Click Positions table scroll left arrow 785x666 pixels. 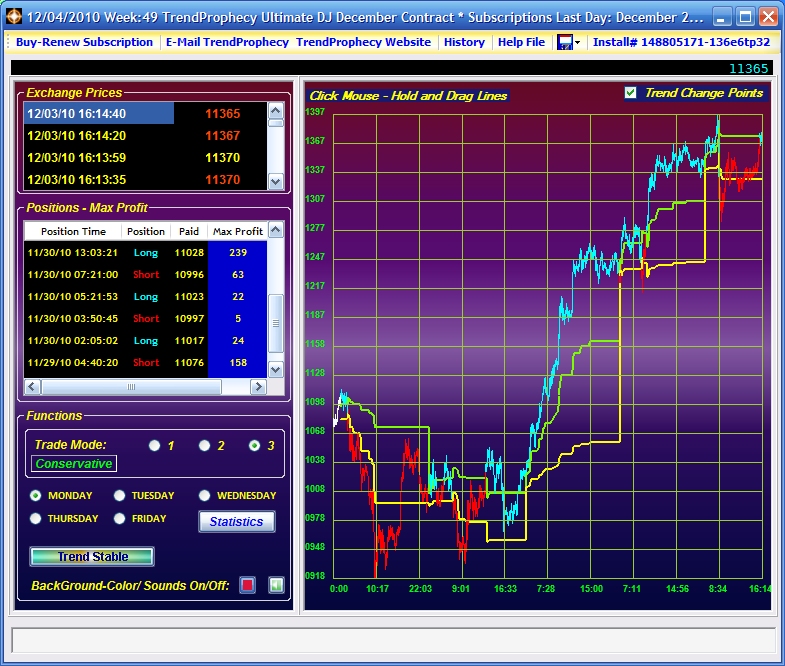click(x=33, y=386)
